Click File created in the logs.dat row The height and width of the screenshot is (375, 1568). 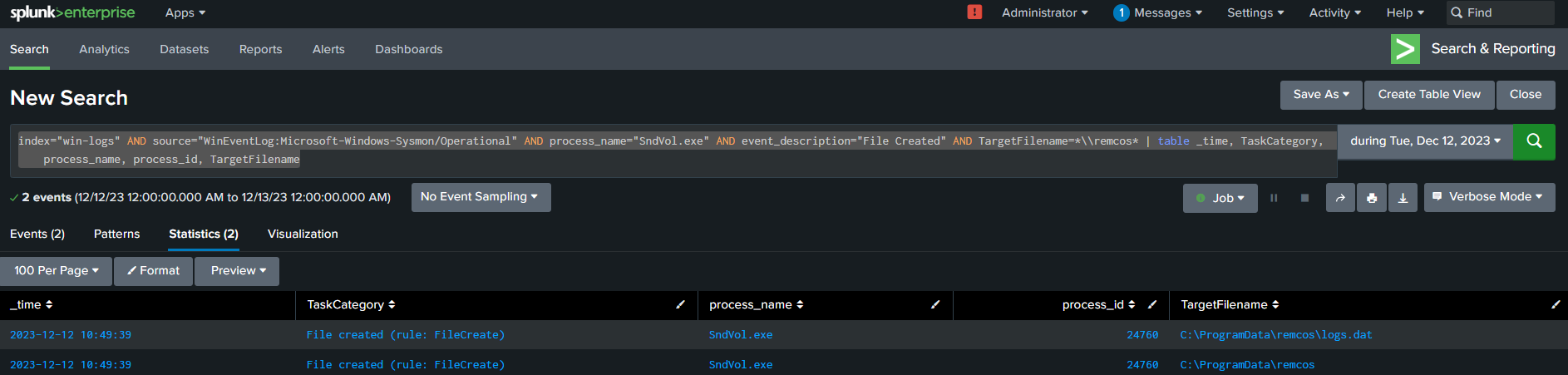406,335
